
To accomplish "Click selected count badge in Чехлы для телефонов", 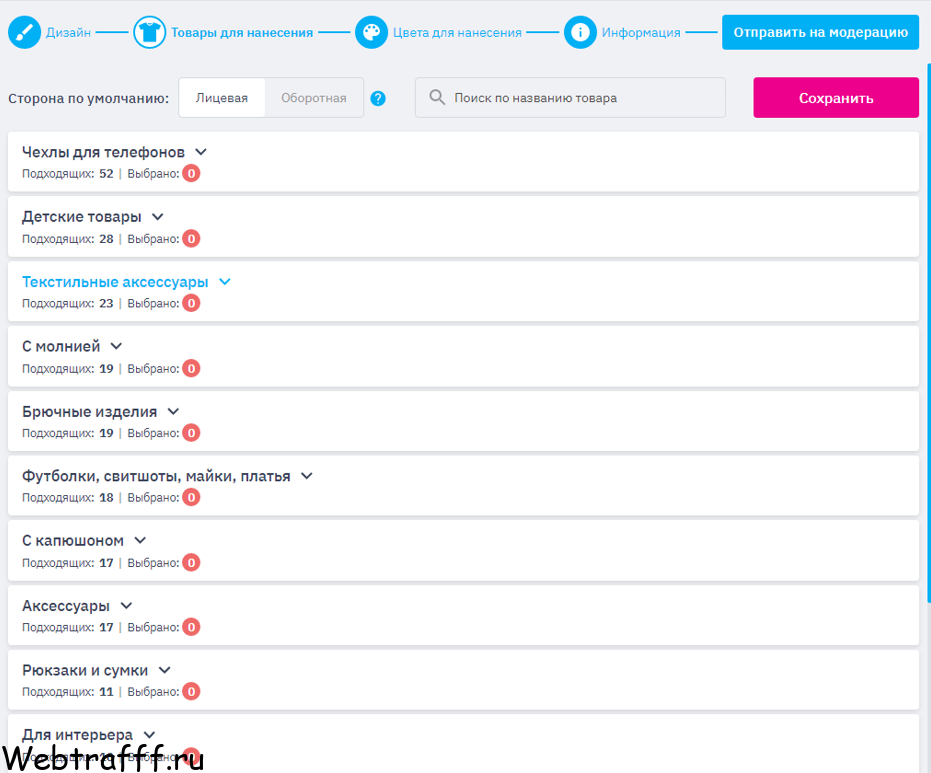I will coord(191,173).
